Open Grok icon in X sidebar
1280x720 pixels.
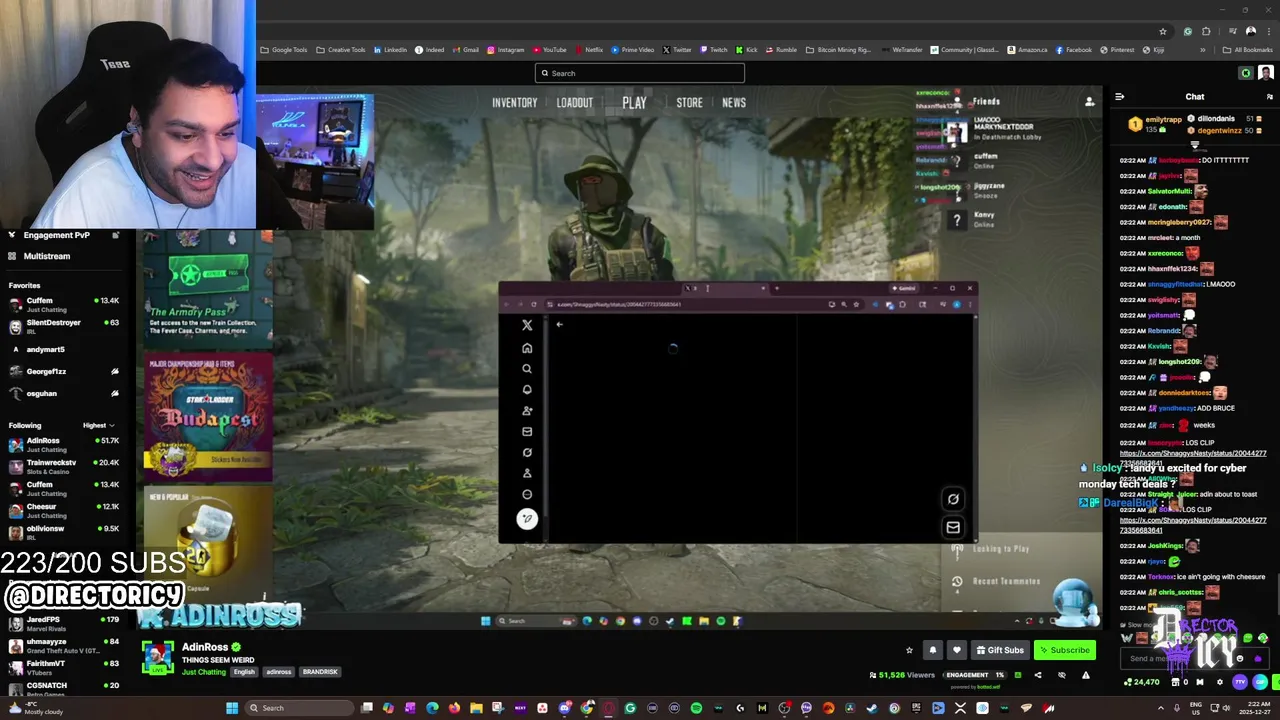pyautogui.click(x=527, y=453)
